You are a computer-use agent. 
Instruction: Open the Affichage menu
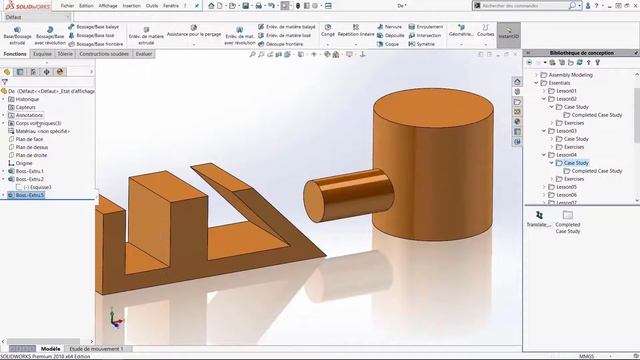pyautogui.click(x=108, y=6)
